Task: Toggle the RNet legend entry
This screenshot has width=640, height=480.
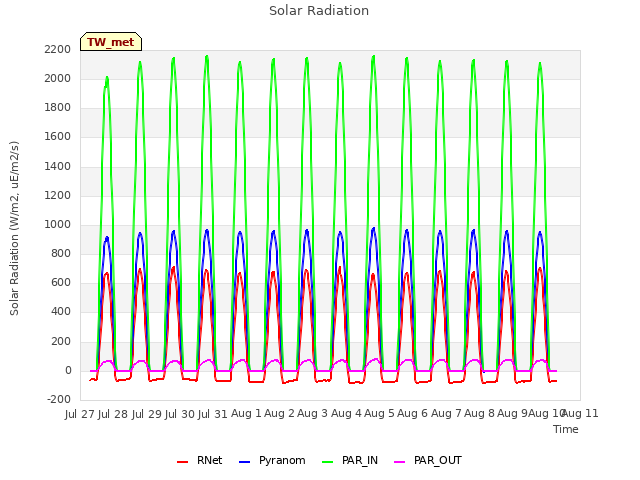Action: (200, 460)
